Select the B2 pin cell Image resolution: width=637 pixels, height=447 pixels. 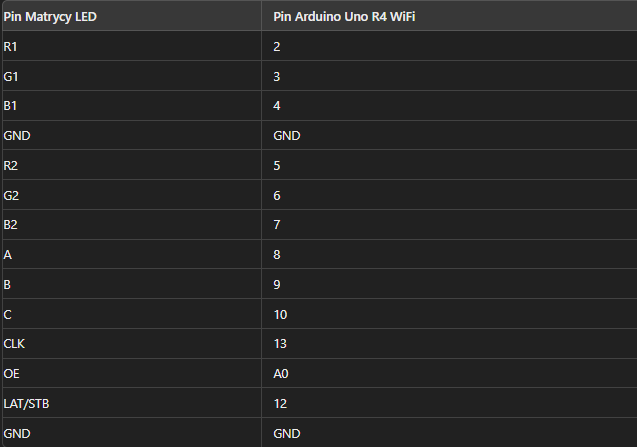(10, 225)
